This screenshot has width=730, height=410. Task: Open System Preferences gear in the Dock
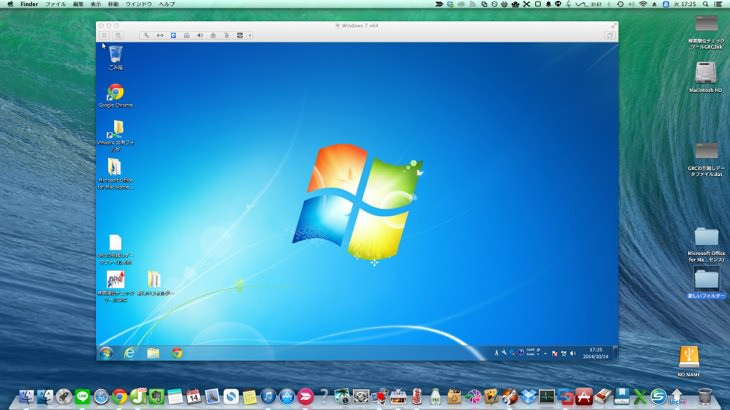click(361, 397)
